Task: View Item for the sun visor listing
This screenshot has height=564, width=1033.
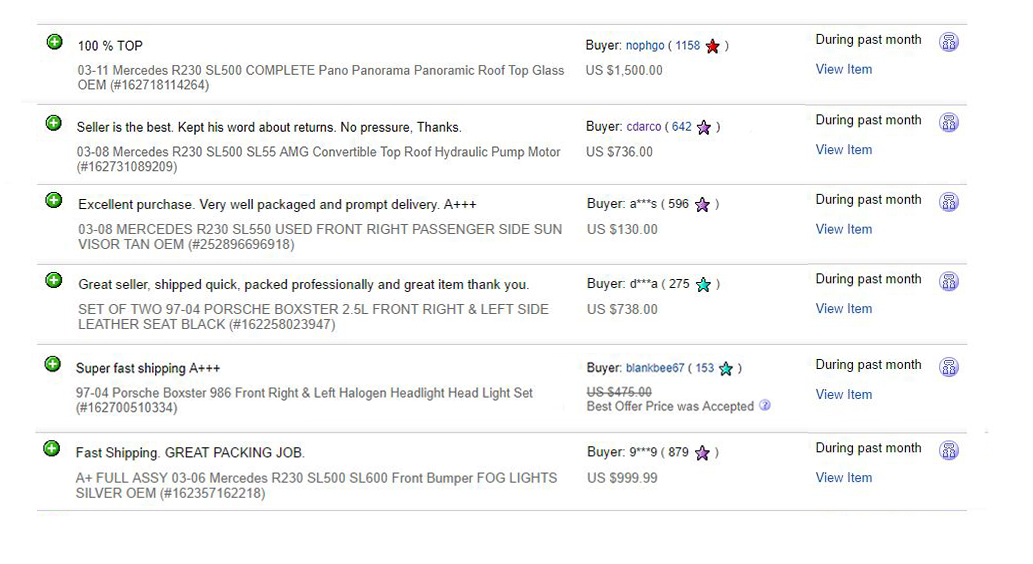Action: coord(843,229)
